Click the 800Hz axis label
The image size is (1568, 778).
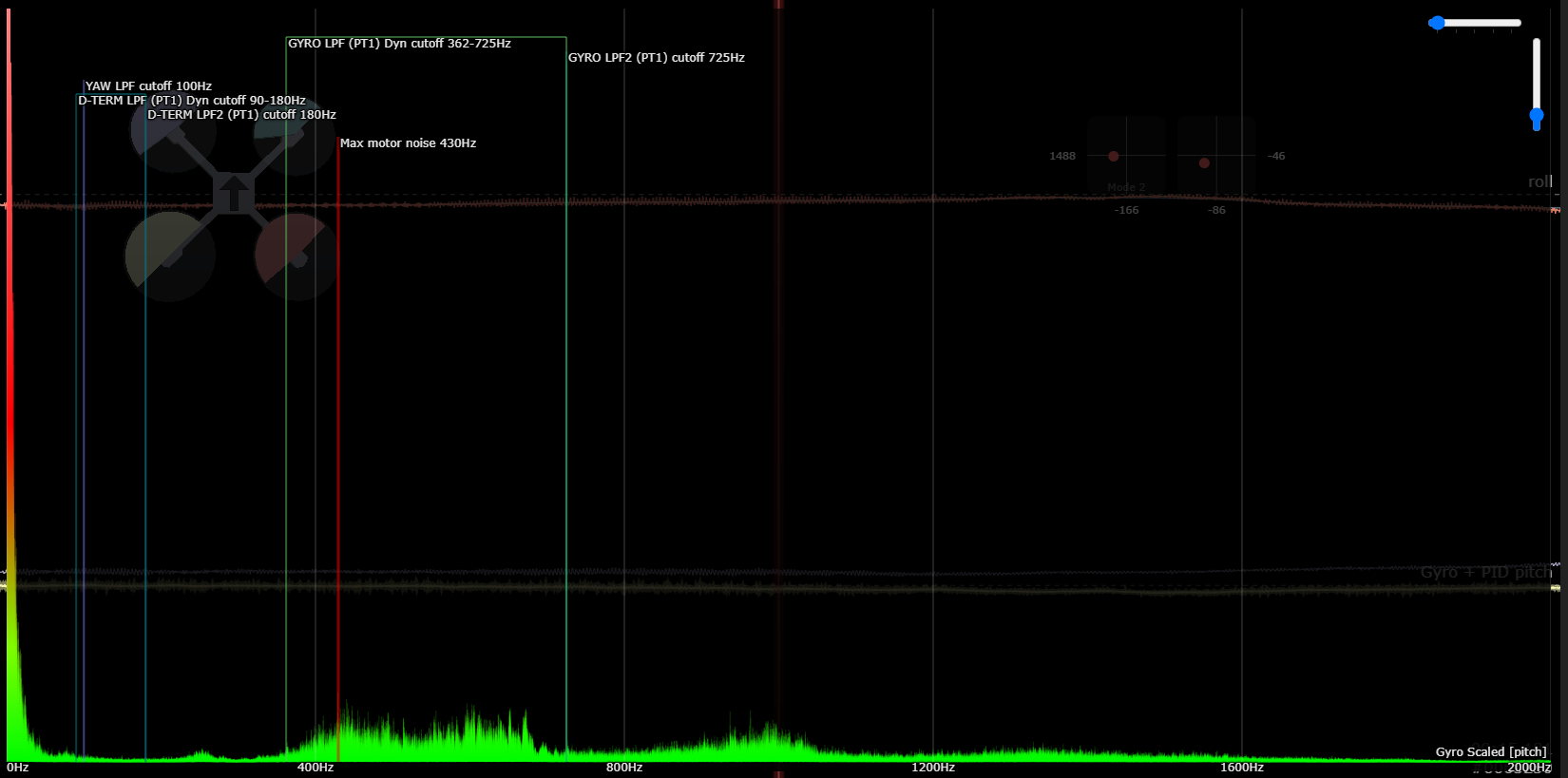tap(624, 768)
